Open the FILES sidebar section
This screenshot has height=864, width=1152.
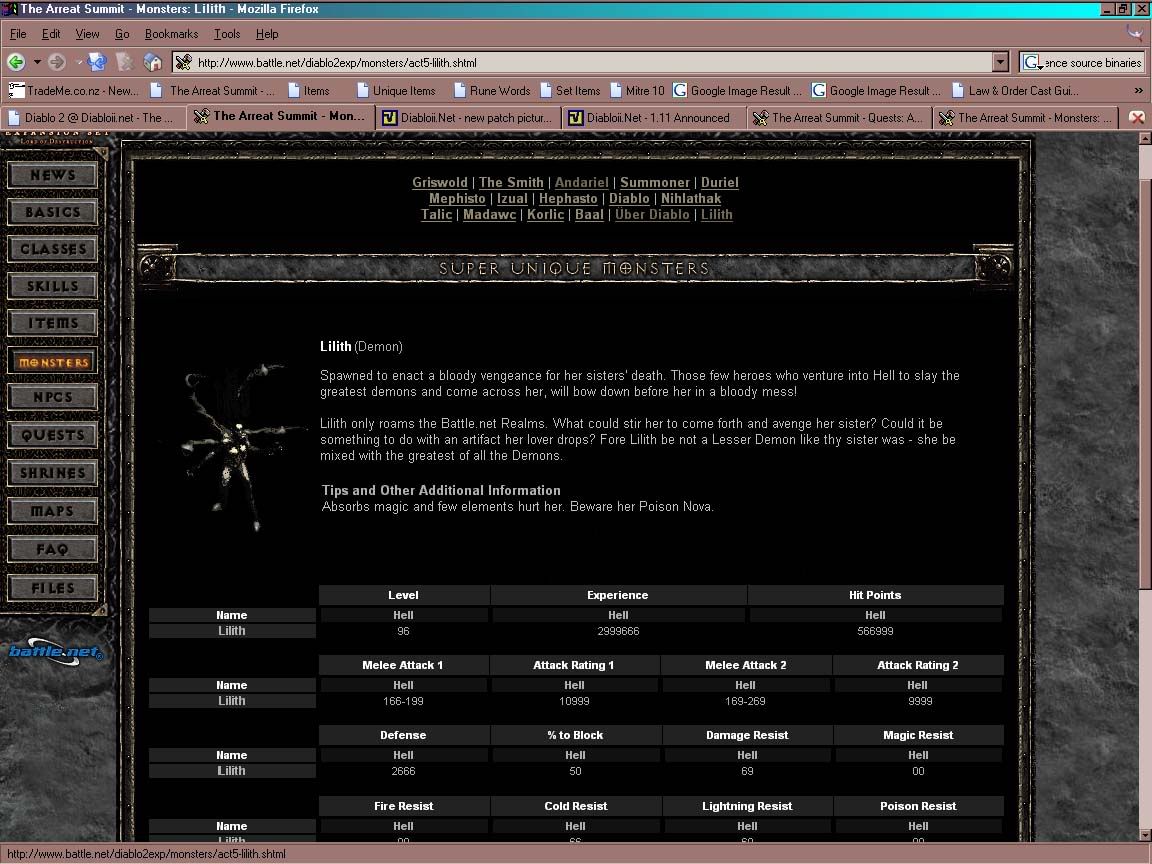pos(52,588)
